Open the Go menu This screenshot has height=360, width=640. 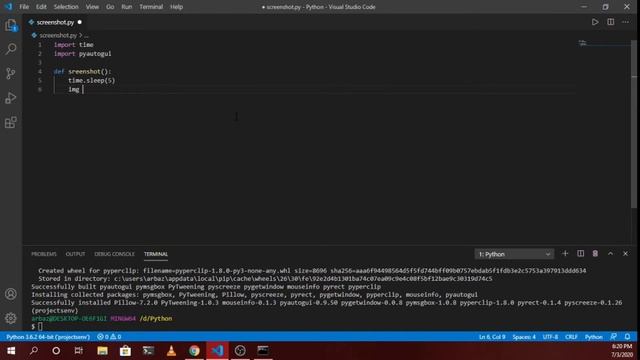pyautogui.click(x=110, y=7)
